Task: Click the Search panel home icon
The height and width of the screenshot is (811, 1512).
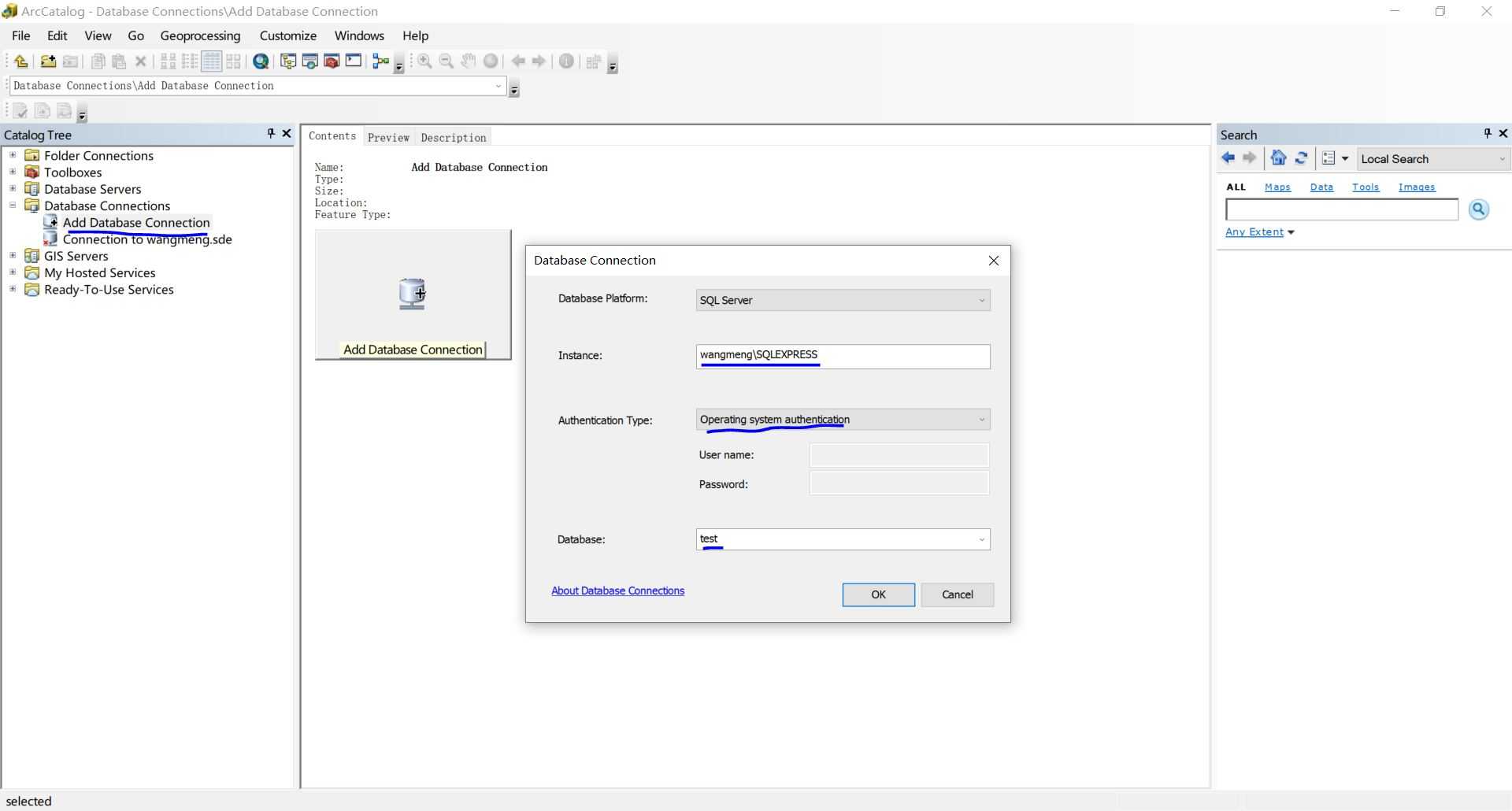Action: [x=1279, y=158]
